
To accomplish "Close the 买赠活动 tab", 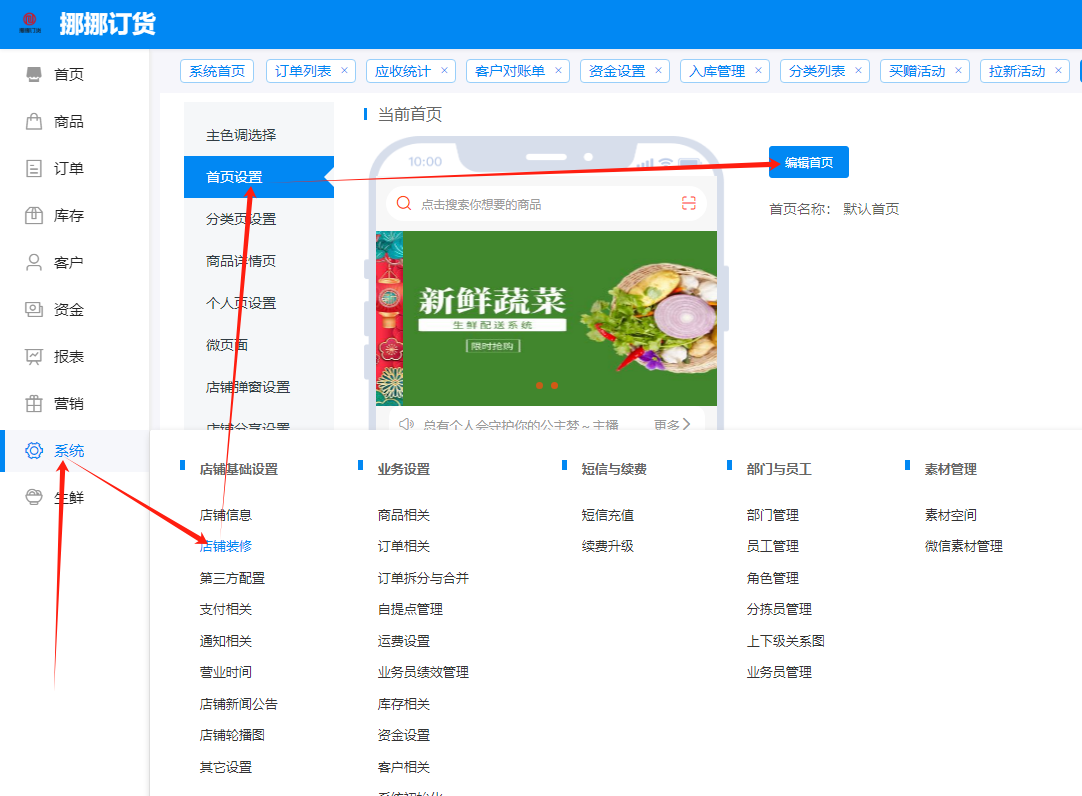I will click(x=959, y=71).
